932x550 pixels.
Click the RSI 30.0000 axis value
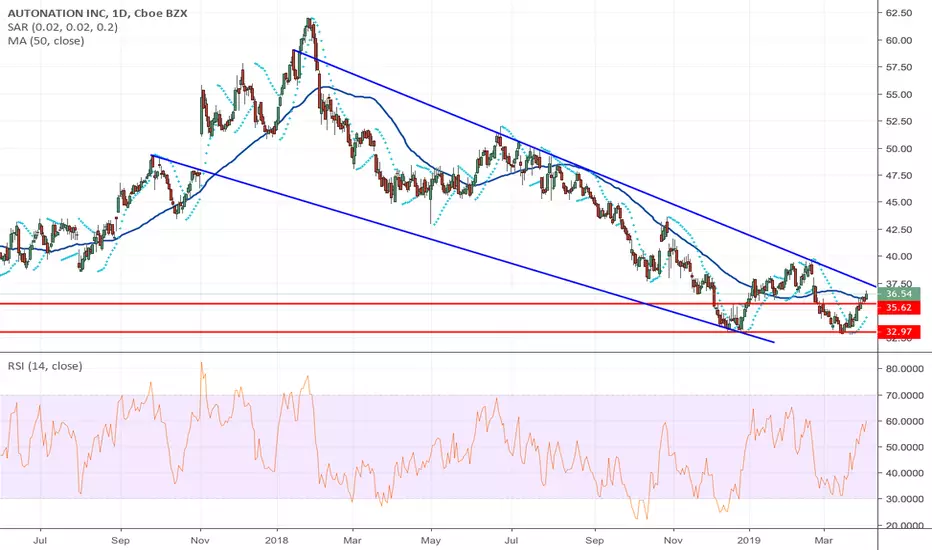click(905, 499)
